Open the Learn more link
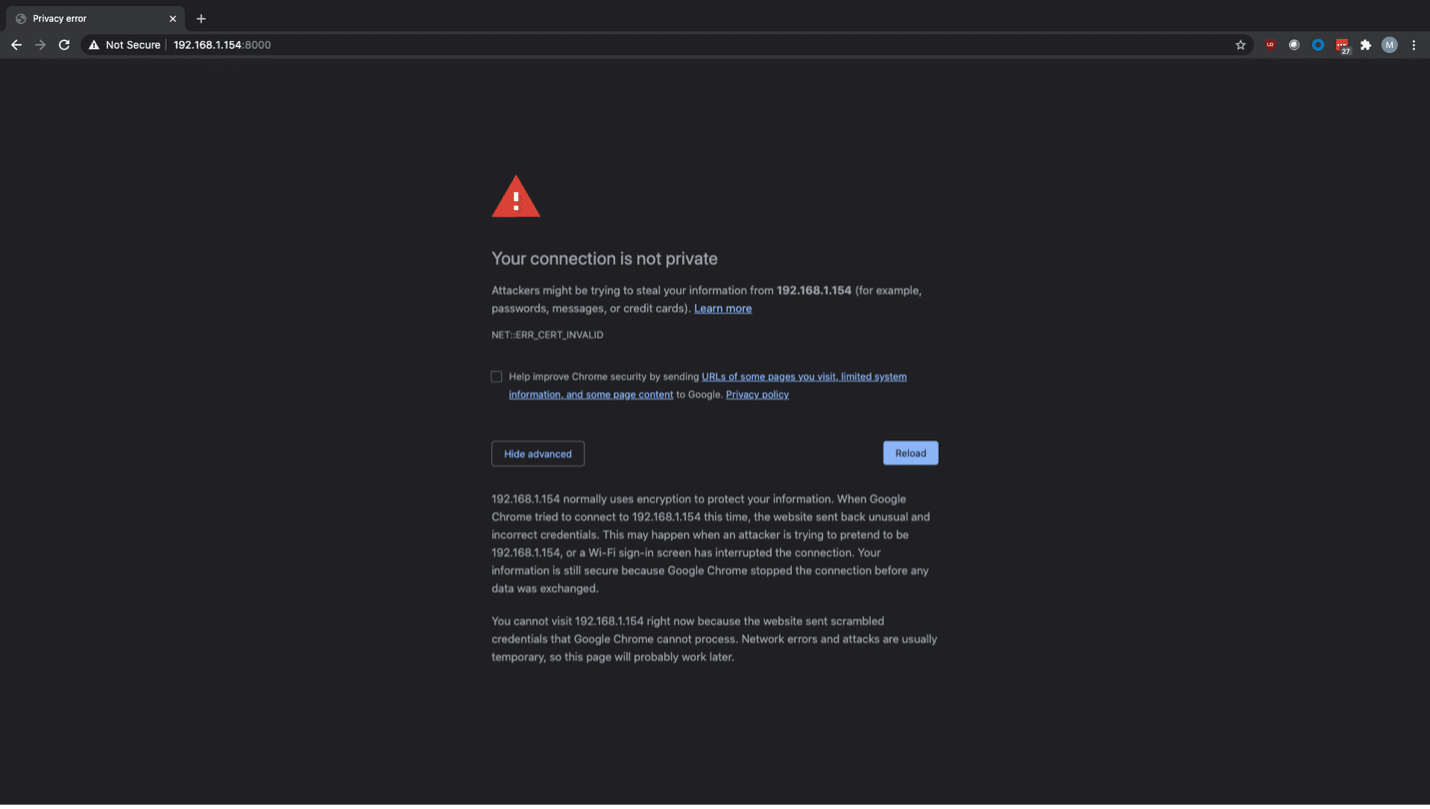Image resolution: width=1430 pixels, height=809 pixels. (723, 308)
